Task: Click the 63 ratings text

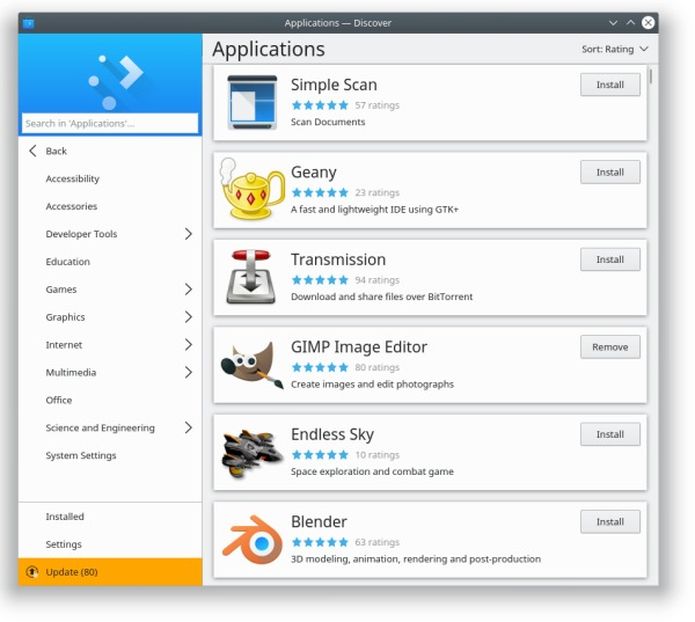Action: (377, 542)
